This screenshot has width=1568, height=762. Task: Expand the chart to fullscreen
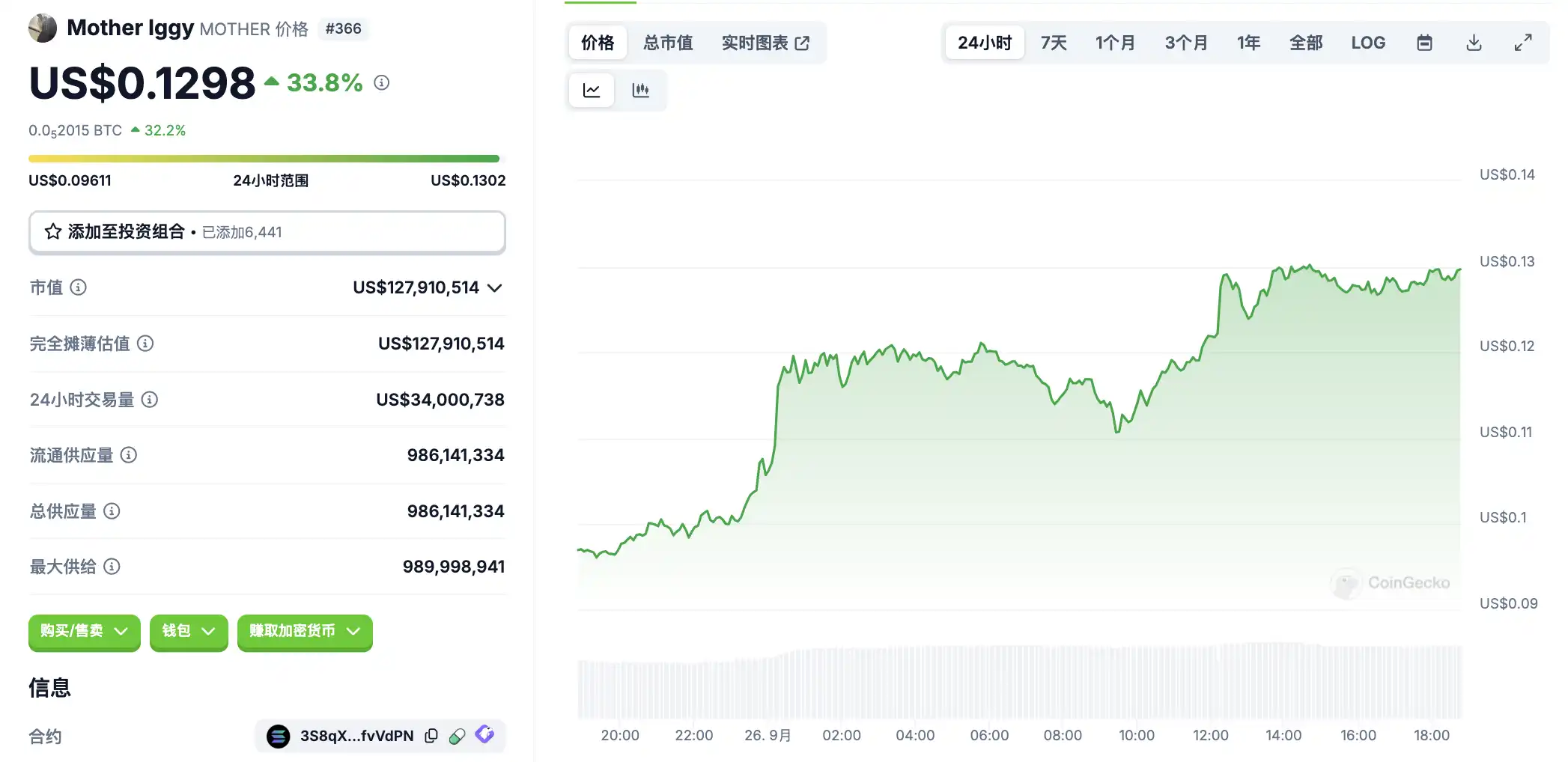pyautogui.click(x=1522, y=43)
